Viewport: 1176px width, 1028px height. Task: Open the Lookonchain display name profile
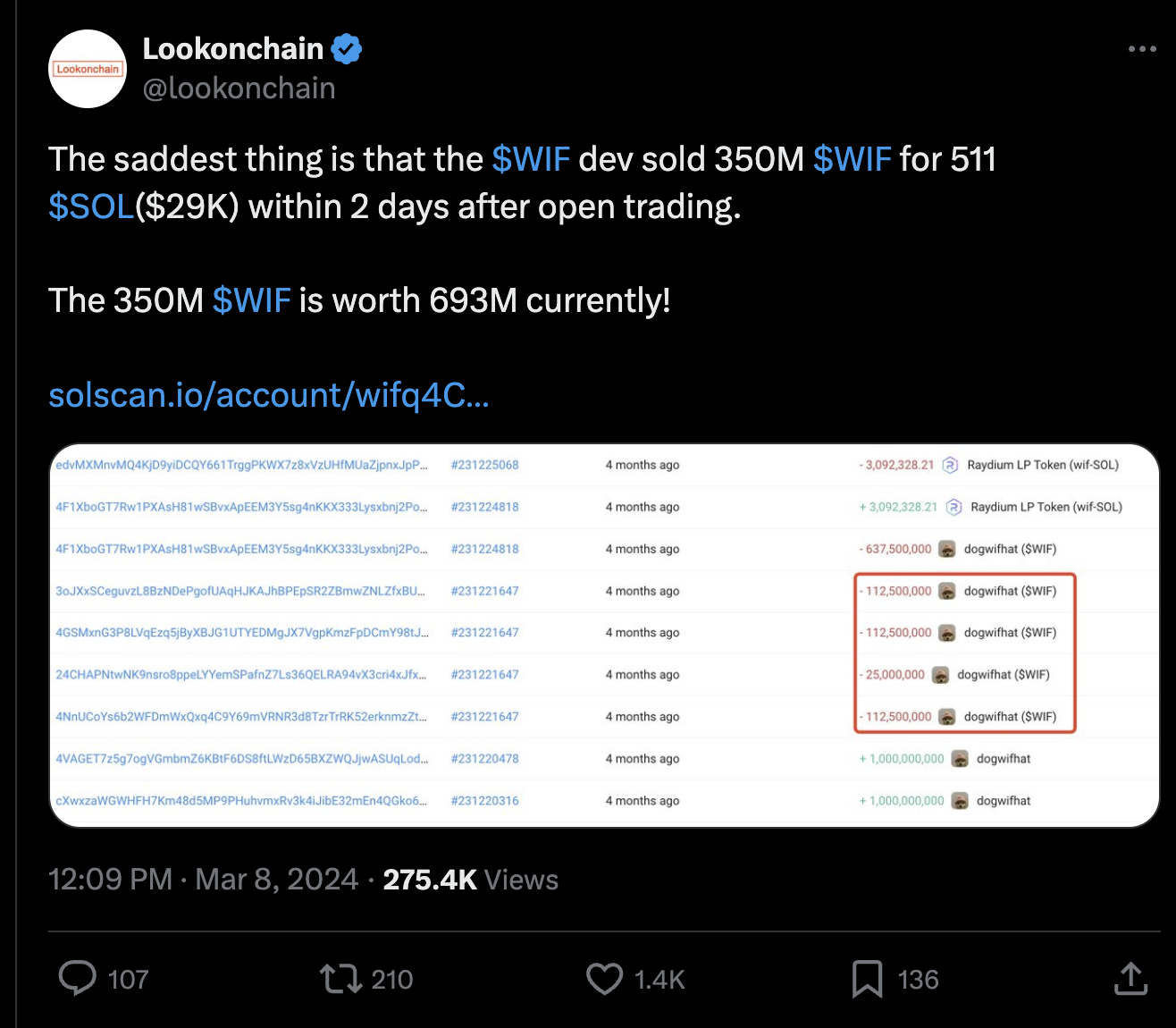click(232, 49)
